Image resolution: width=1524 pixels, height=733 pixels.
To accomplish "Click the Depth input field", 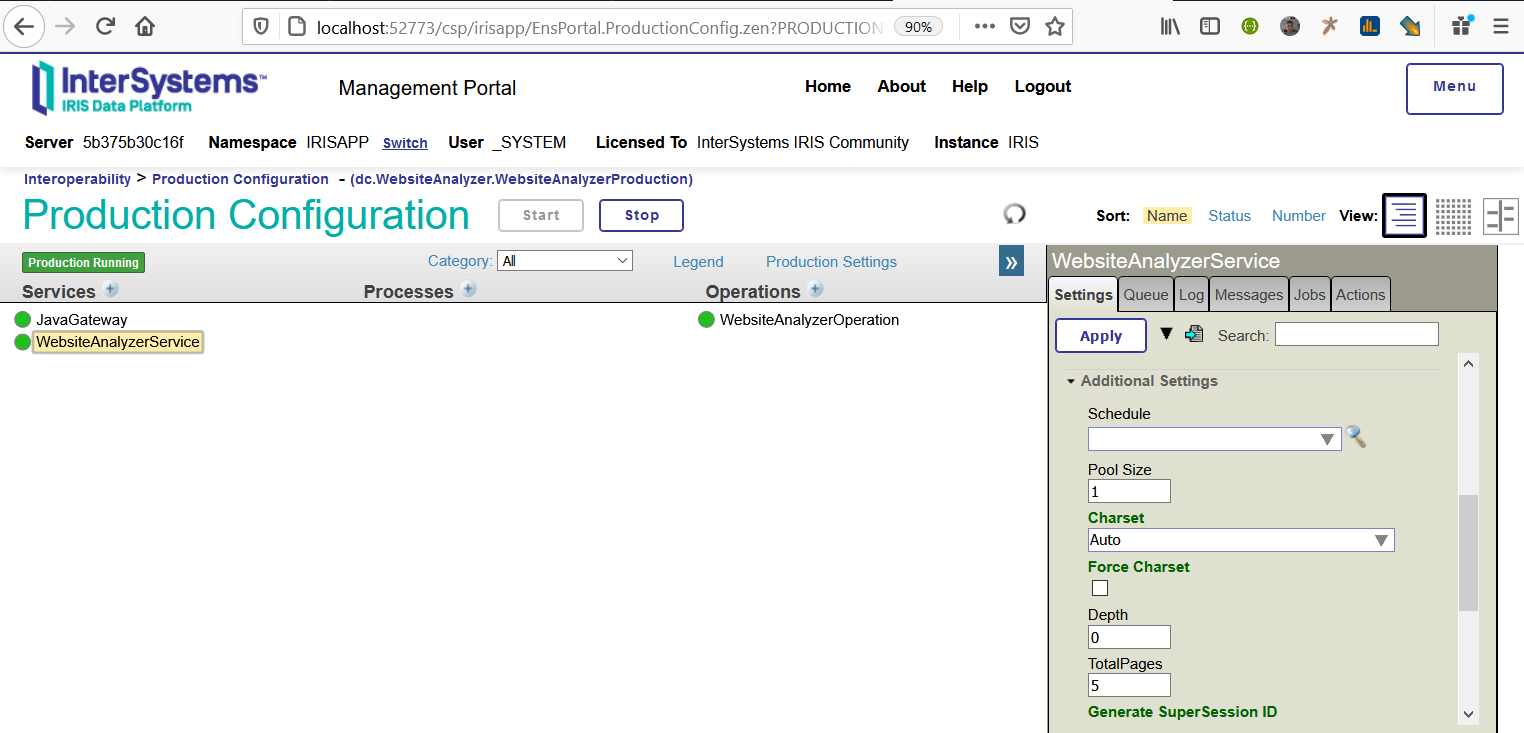I will pos(1129,637).
